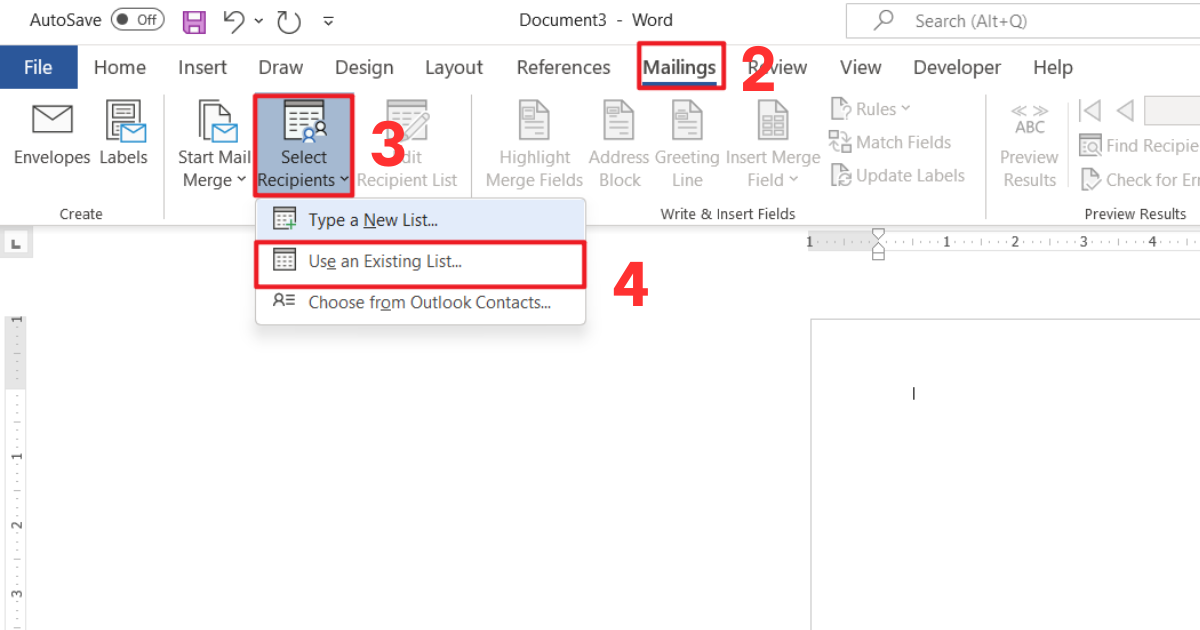1200x630 pixels.
Task: Click the ruler tab selector button
Action: 14,242
